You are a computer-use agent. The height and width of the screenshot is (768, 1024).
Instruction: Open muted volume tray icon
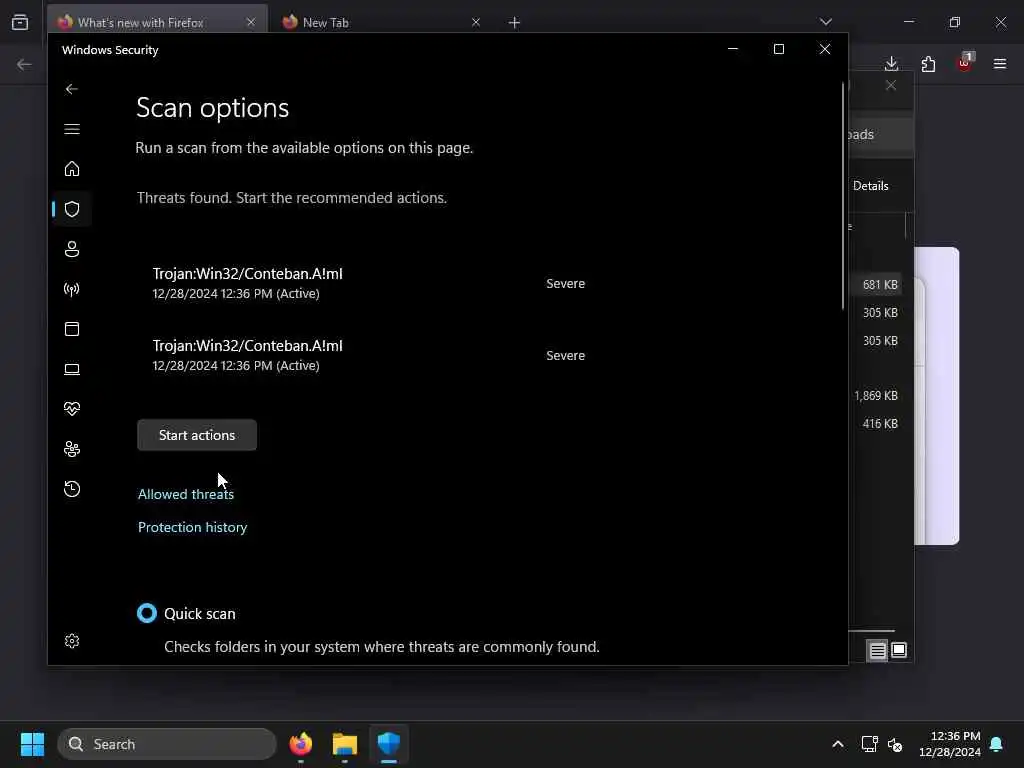895,744
